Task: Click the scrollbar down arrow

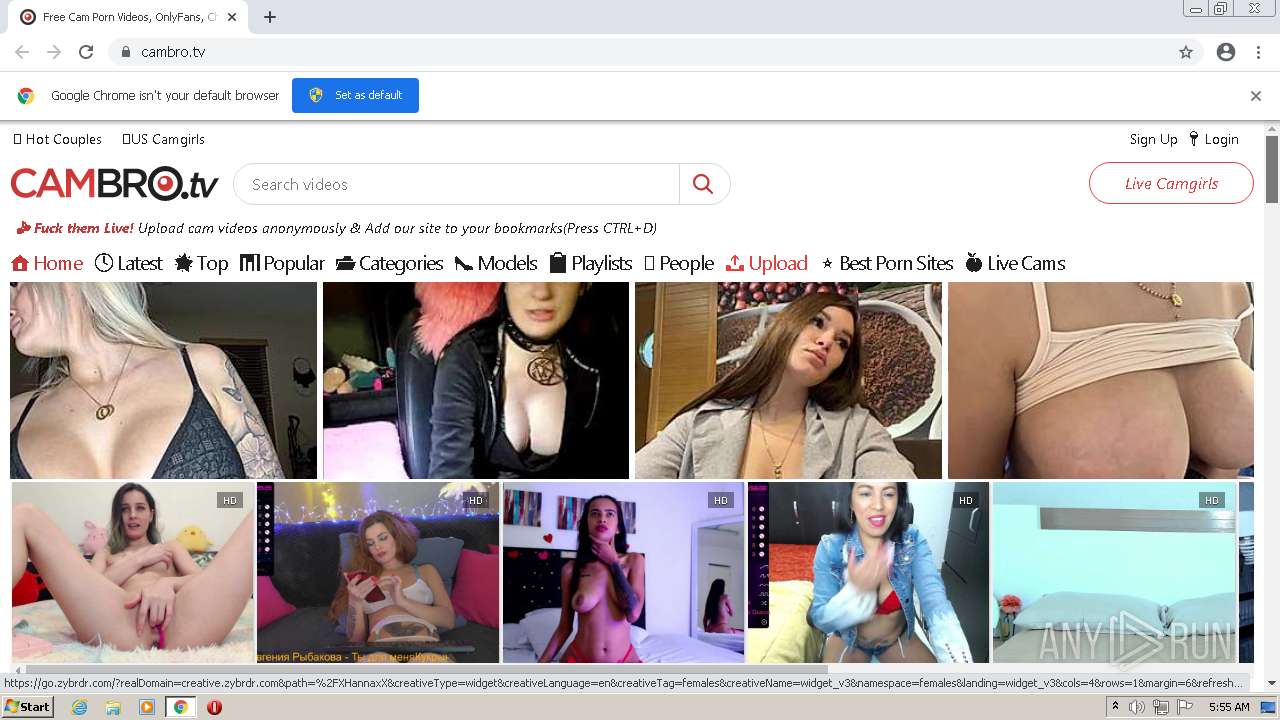Action: pyautogui.click(x=1271, y=683)
